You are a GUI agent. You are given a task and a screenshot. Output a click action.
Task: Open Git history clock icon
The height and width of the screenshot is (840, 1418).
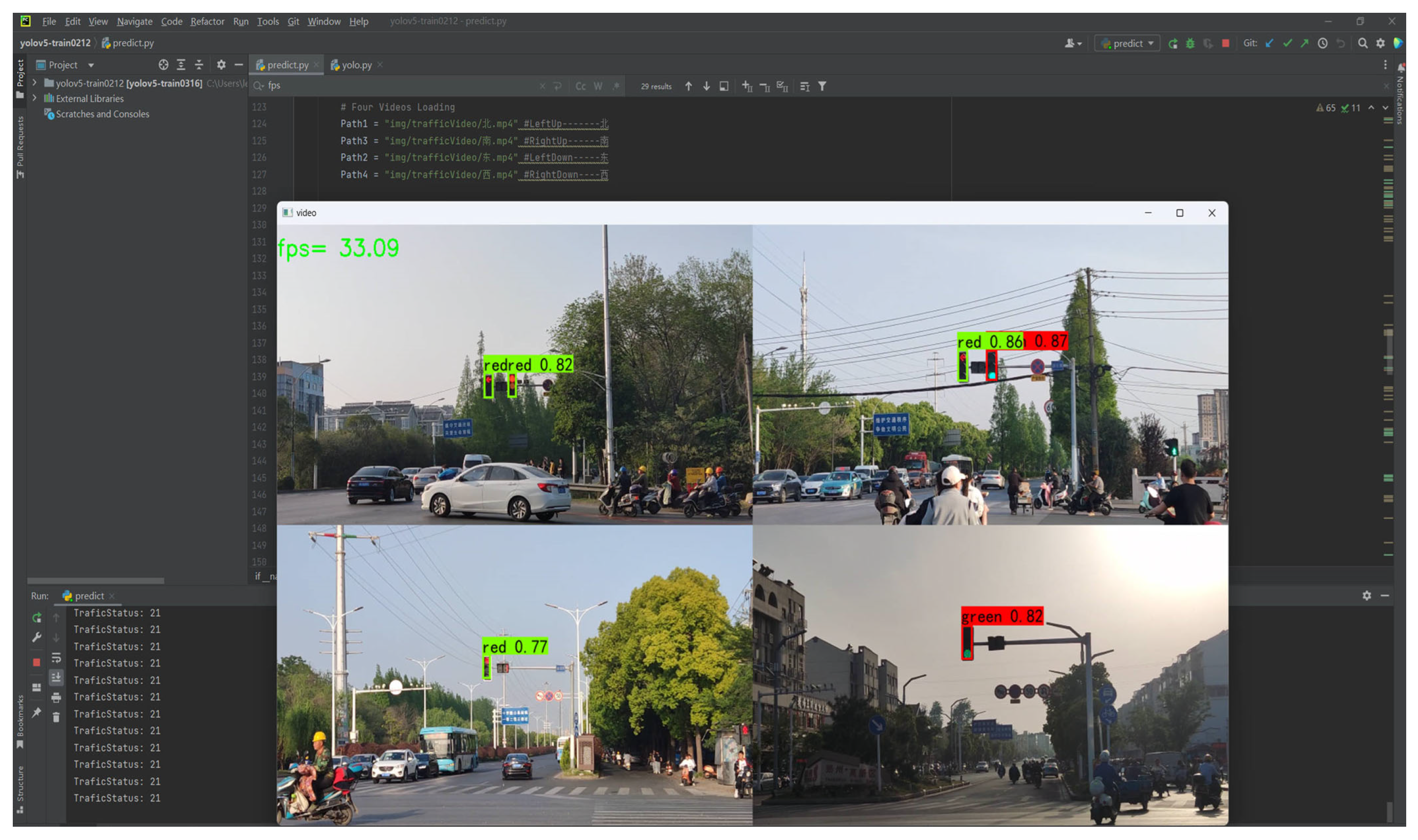click(1322, 44)
